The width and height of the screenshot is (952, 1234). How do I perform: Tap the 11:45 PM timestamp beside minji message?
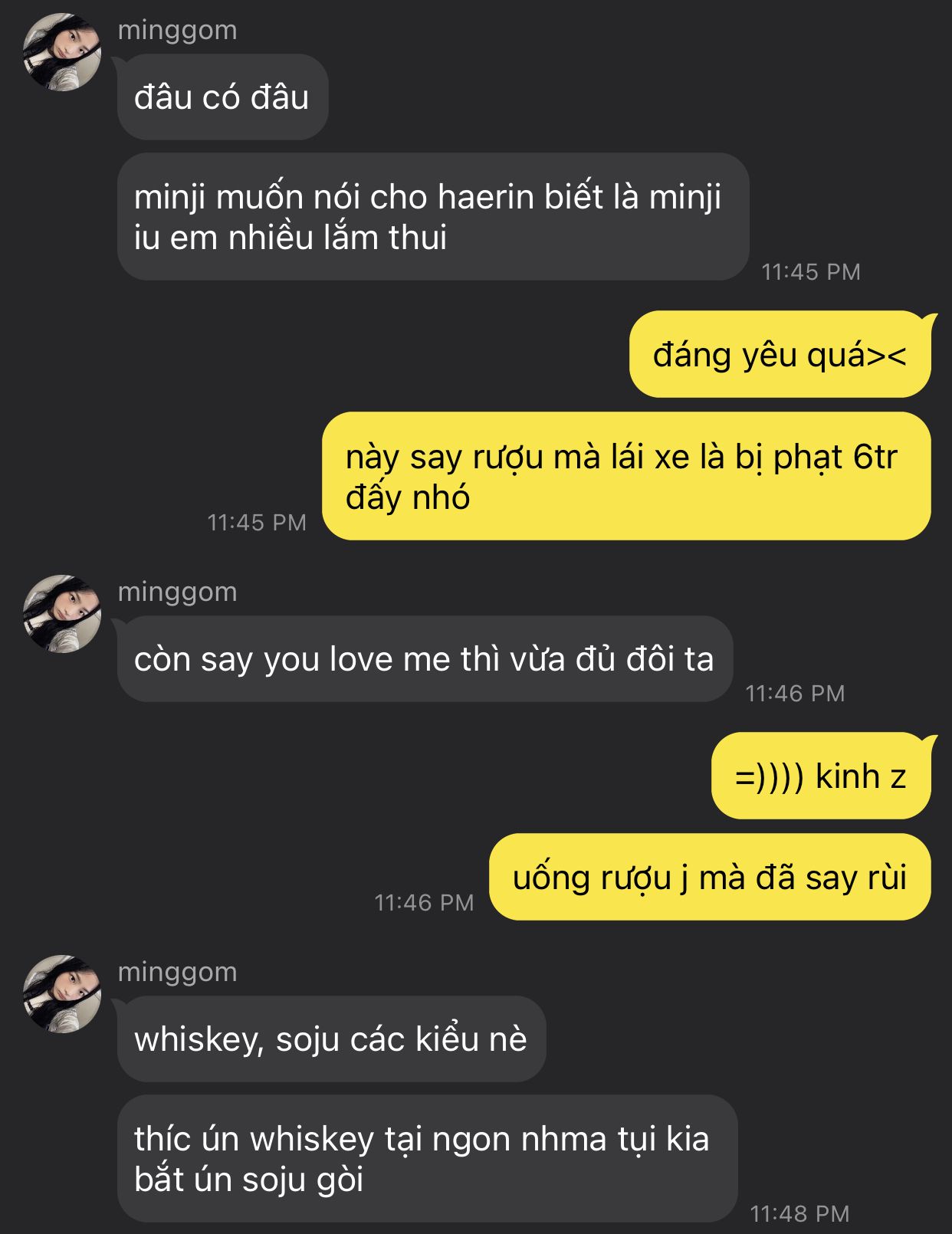811,271
